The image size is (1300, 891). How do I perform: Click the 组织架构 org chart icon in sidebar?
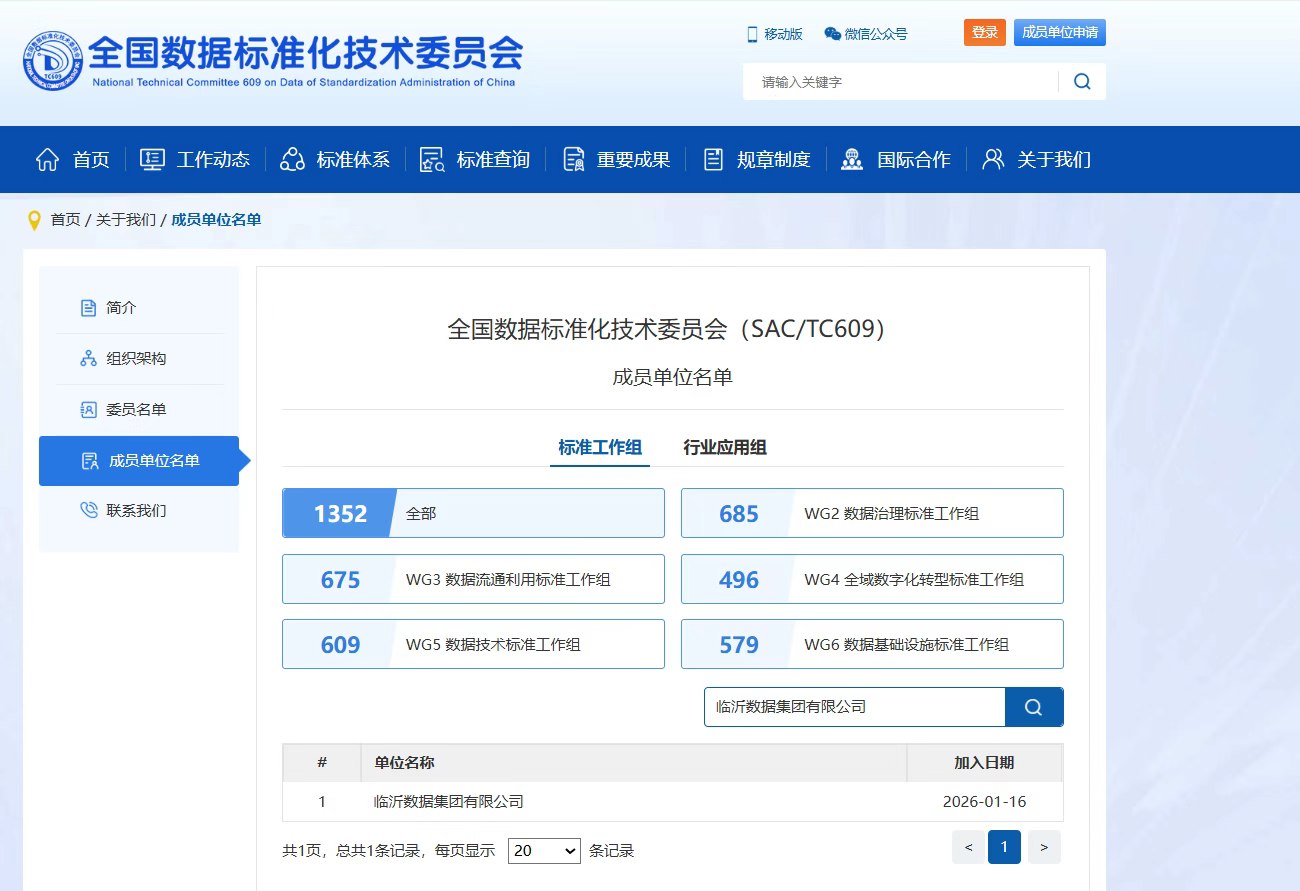(89, 359)
